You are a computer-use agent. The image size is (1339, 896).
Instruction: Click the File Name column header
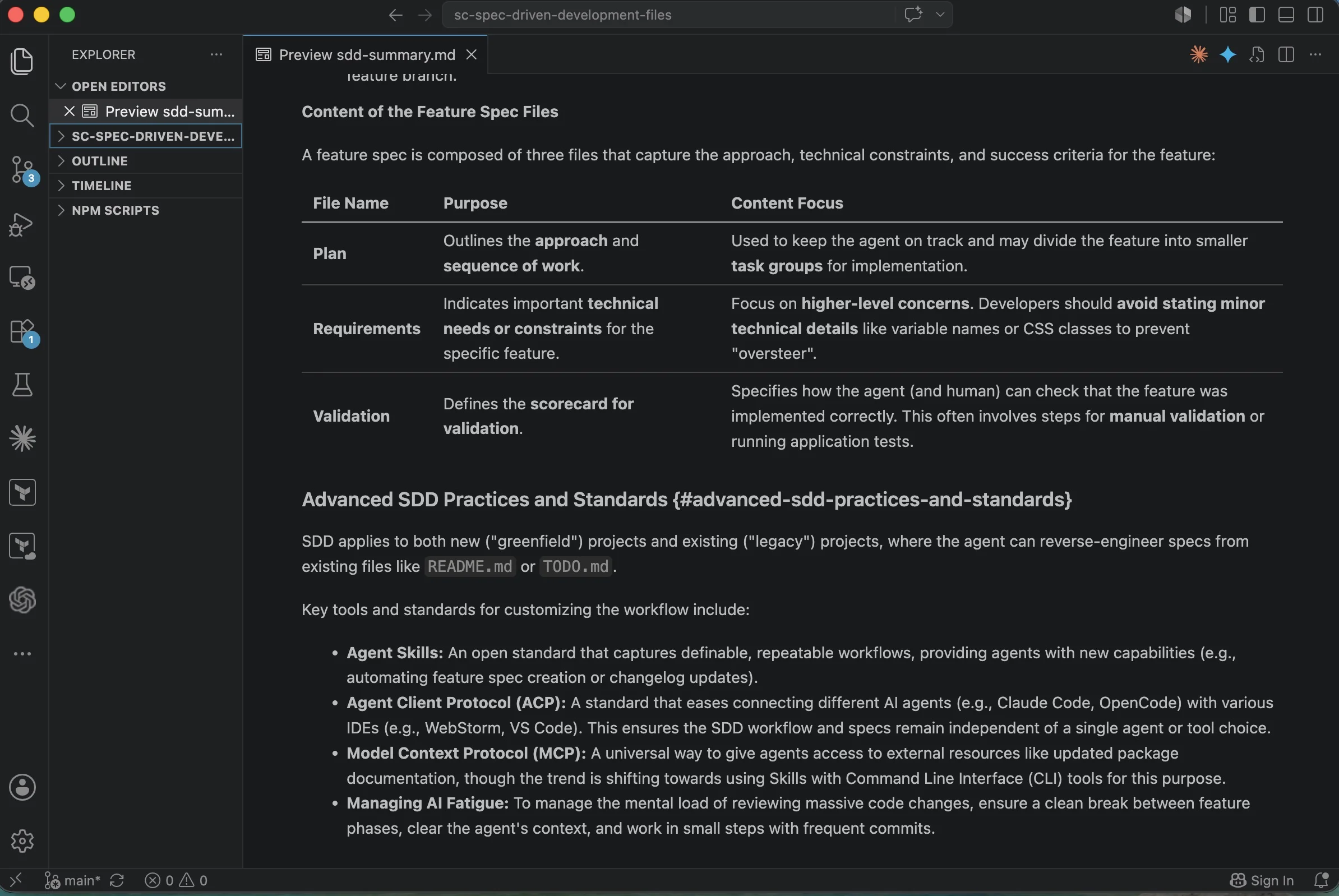350,203
